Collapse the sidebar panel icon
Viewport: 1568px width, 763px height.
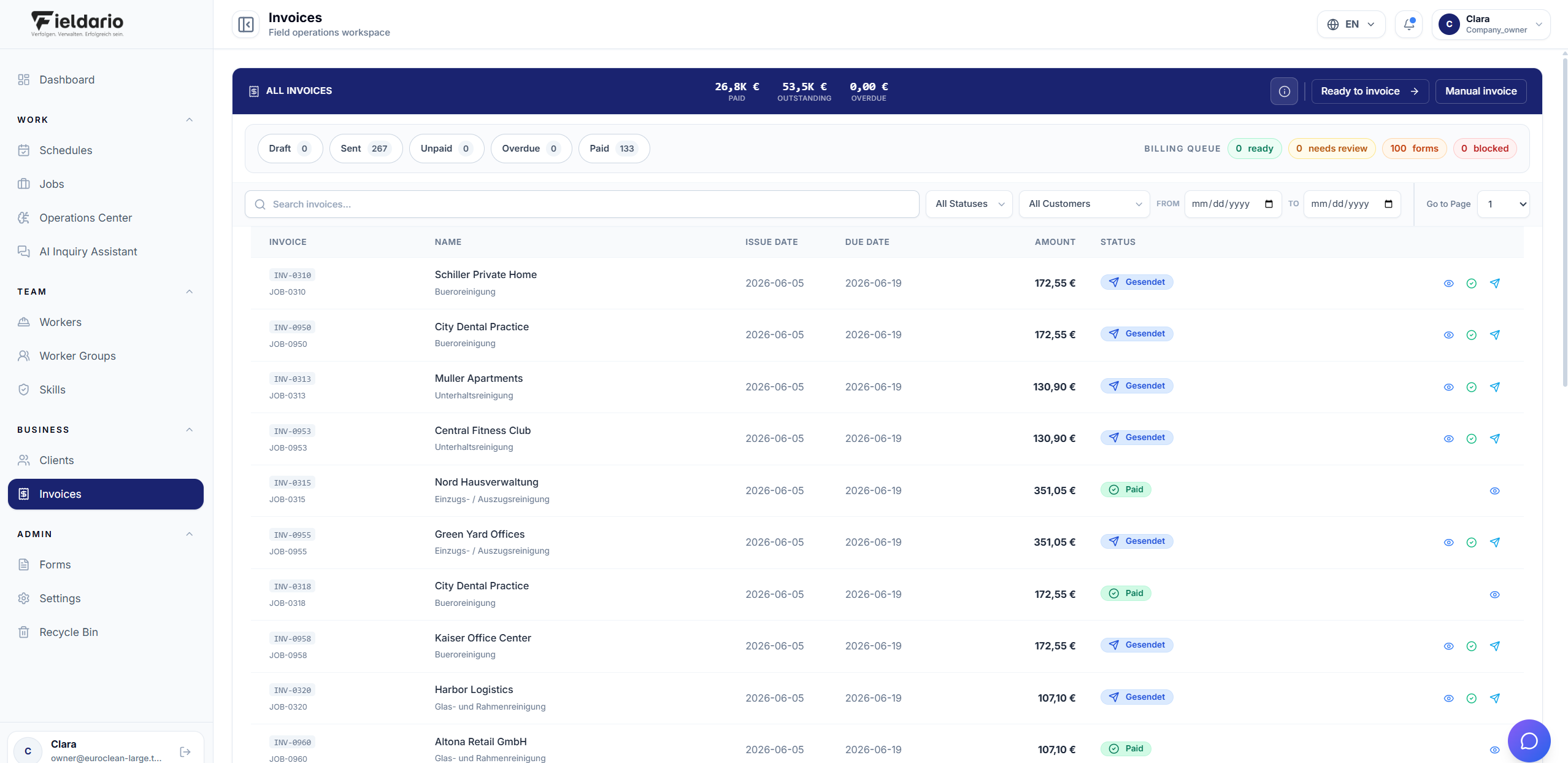pos(245,25)
